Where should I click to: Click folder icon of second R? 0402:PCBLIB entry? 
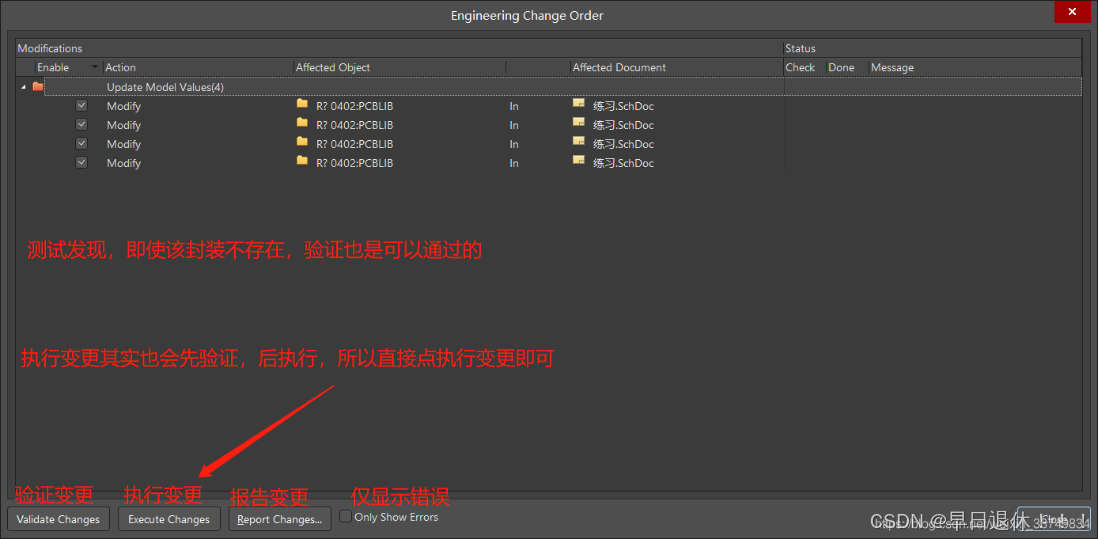click(302, 122)
